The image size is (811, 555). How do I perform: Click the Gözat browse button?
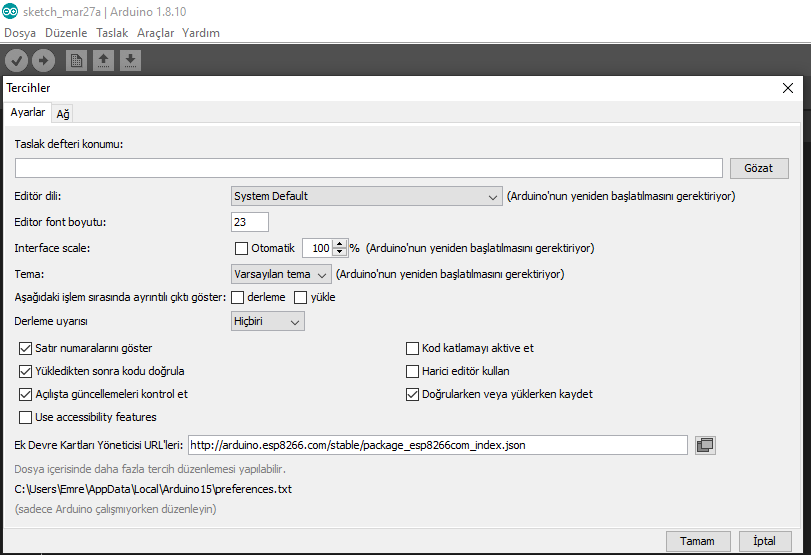pos(759,168)
